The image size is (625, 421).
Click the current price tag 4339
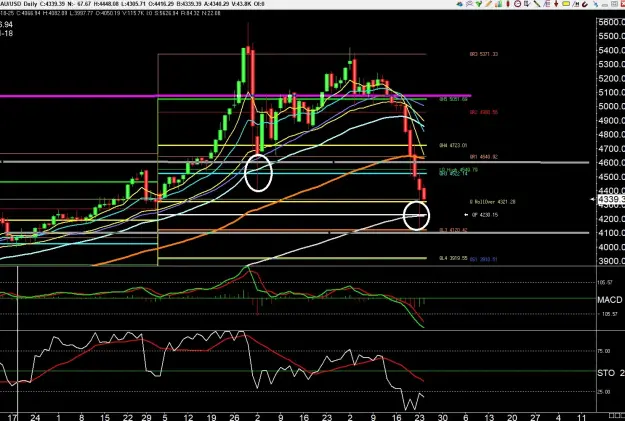(x=611, y=199)
